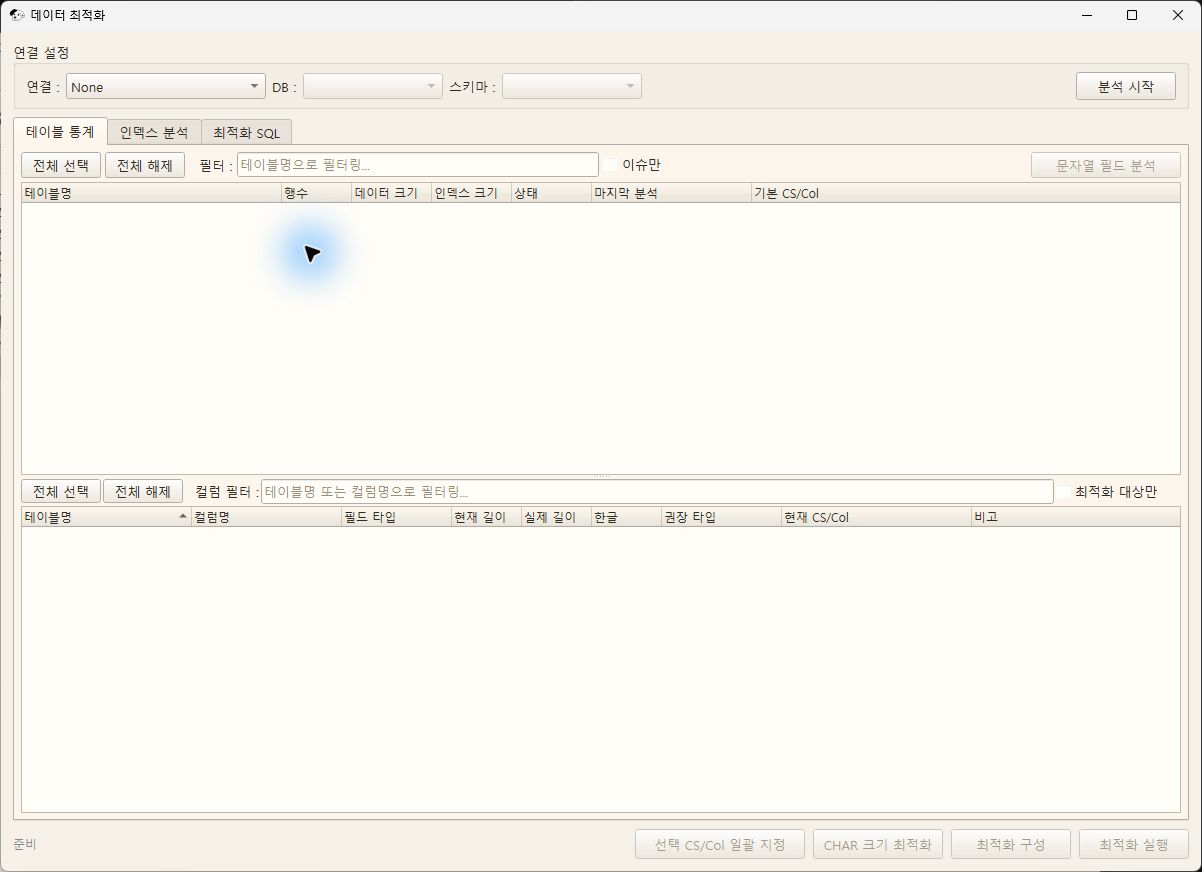Sort by 비고 column header
This screenshot has height=872, width=1202.
point(1076,517)
